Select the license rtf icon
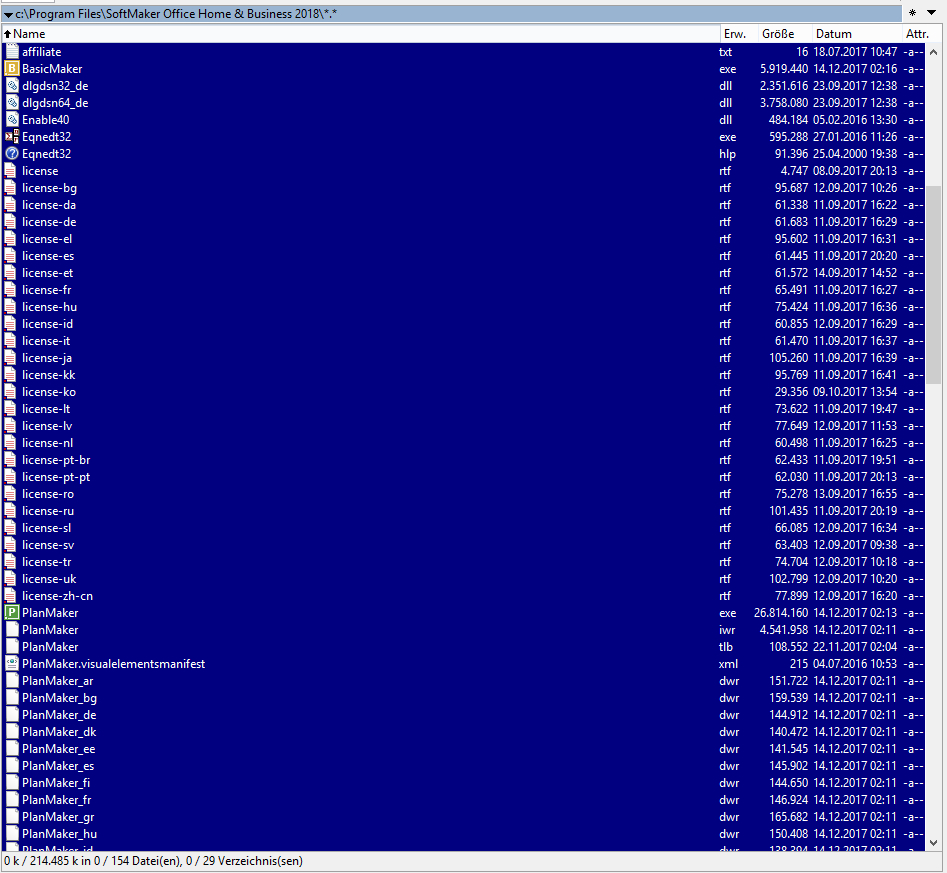This screenshot has width=947, height=873. (x=11, y=171)
